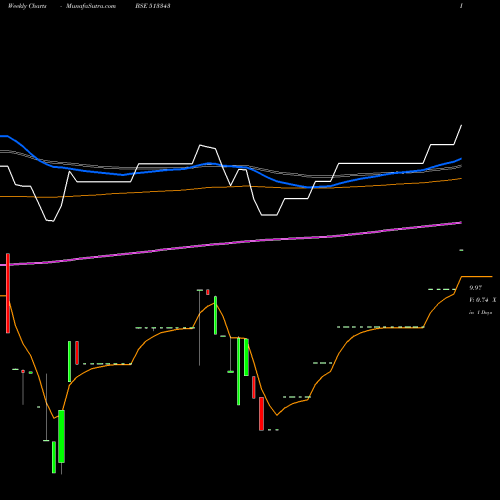Click the 'BSE 513343' ticker label
This screenshot has height=500, width=500.
tap(153, 6)
